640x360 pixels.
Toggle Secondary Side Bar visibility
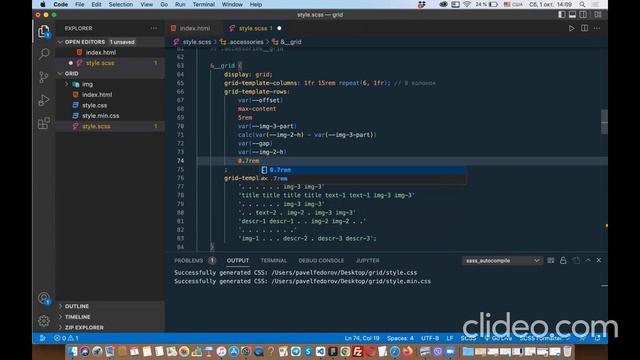pyautogui.click(x=583, y=15)
